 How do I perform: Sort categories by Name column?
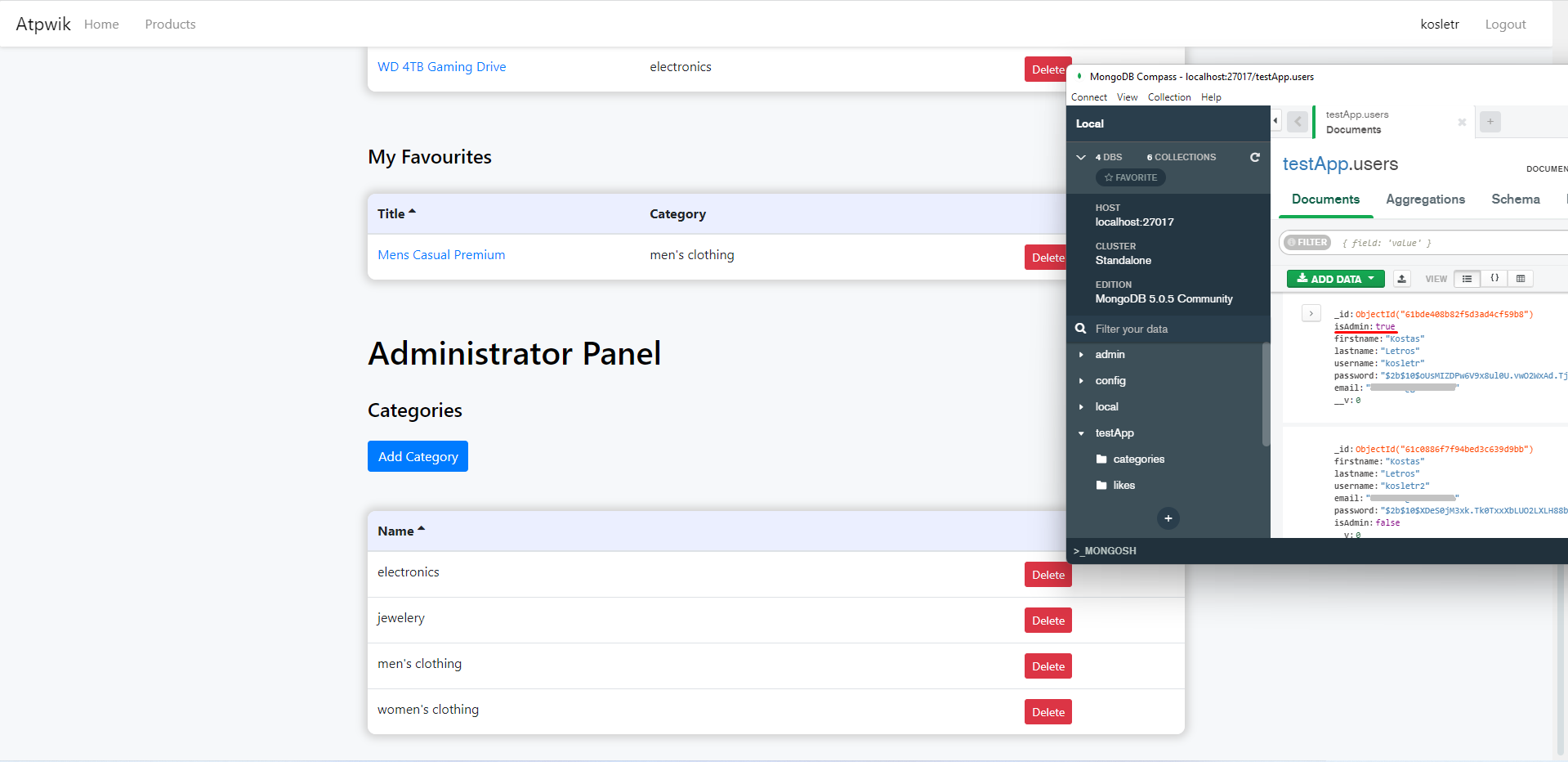pyautogui.click(x=401, y=531)
